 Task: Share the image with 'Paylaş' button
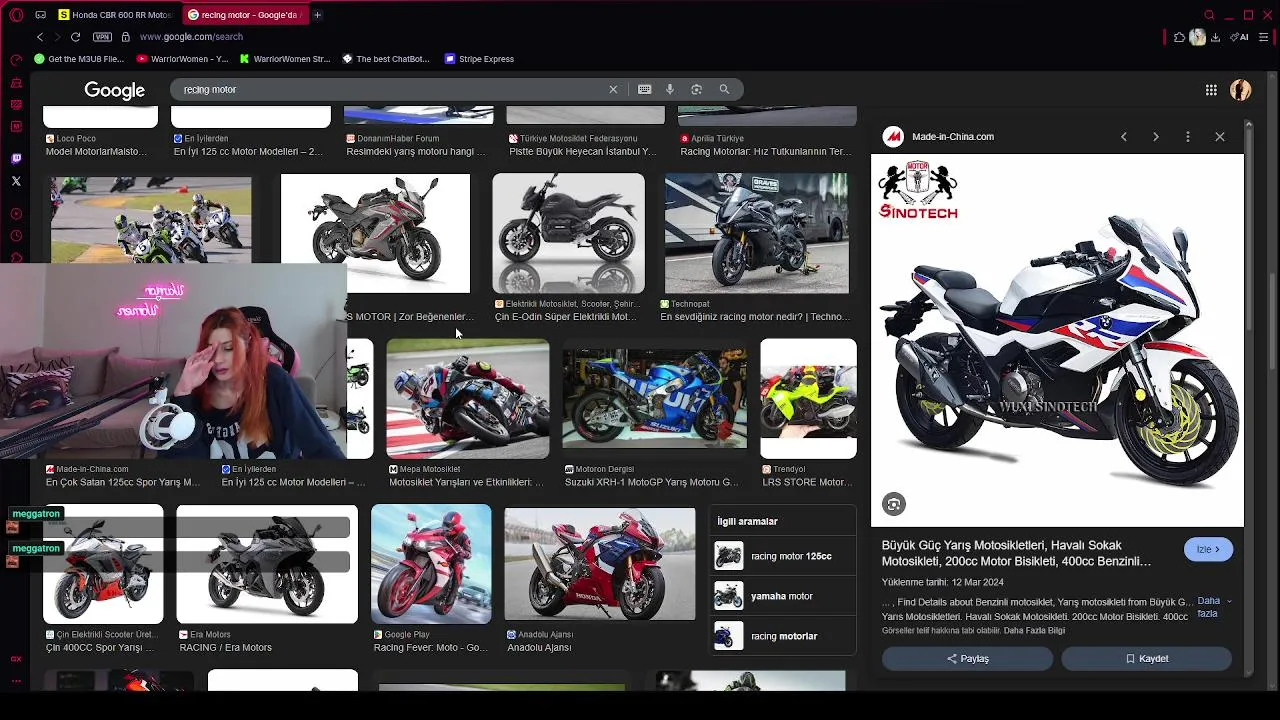tap(967, 658)
